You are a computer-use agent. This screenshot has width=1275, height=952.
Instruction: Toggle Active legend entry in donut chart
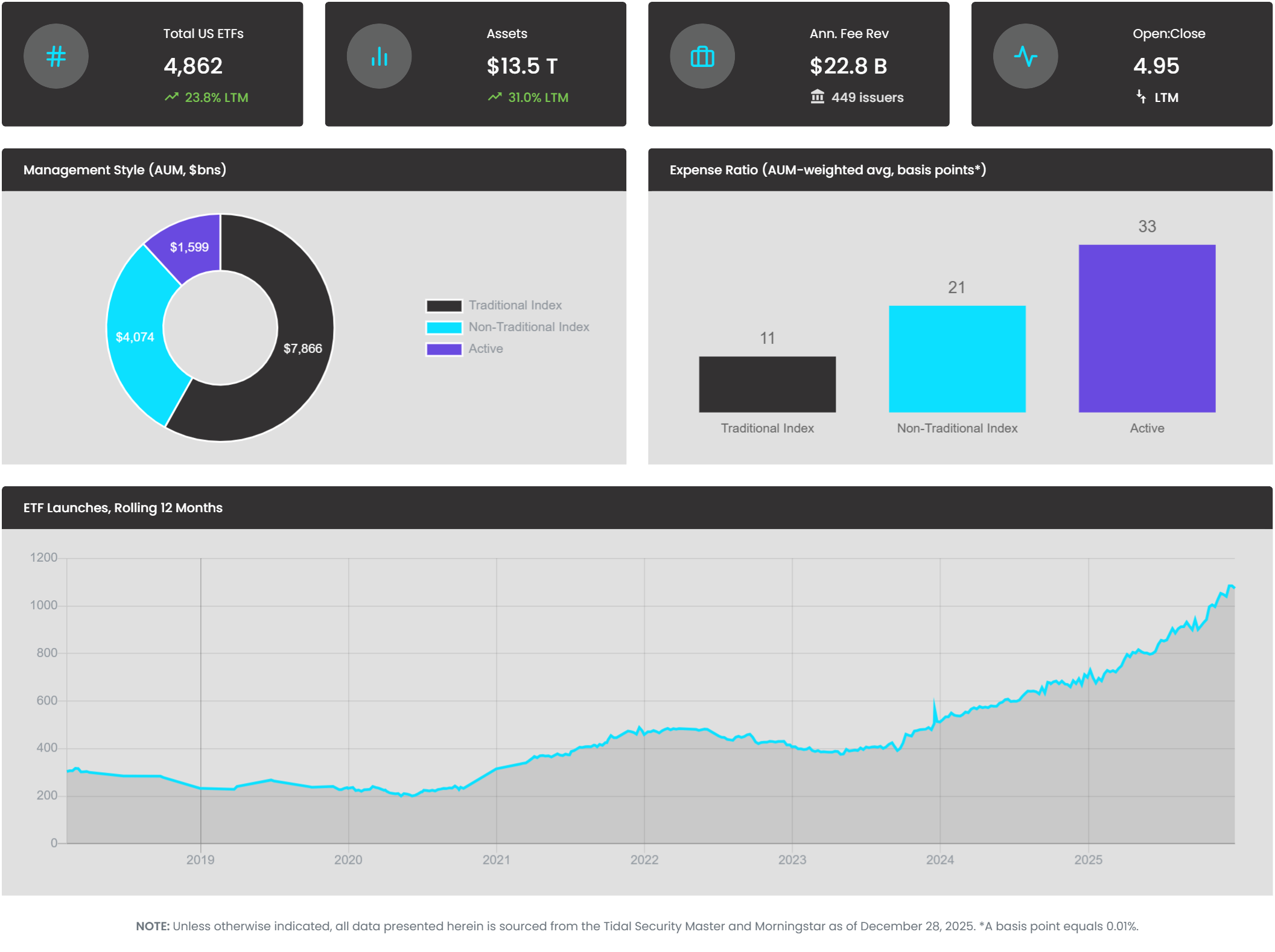click(x=485, y=349)
